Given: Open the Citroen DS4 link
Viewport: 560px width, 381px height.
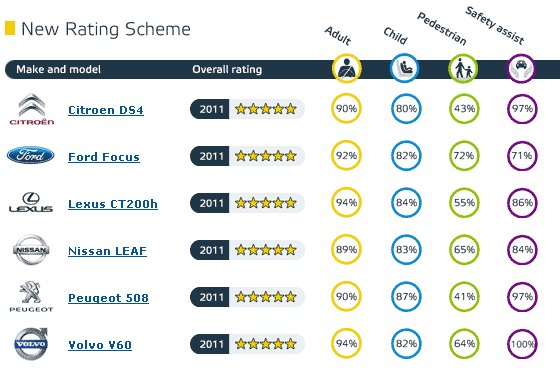Looking at the screenshot, I should pyautogui.click(x=106, y=110).
